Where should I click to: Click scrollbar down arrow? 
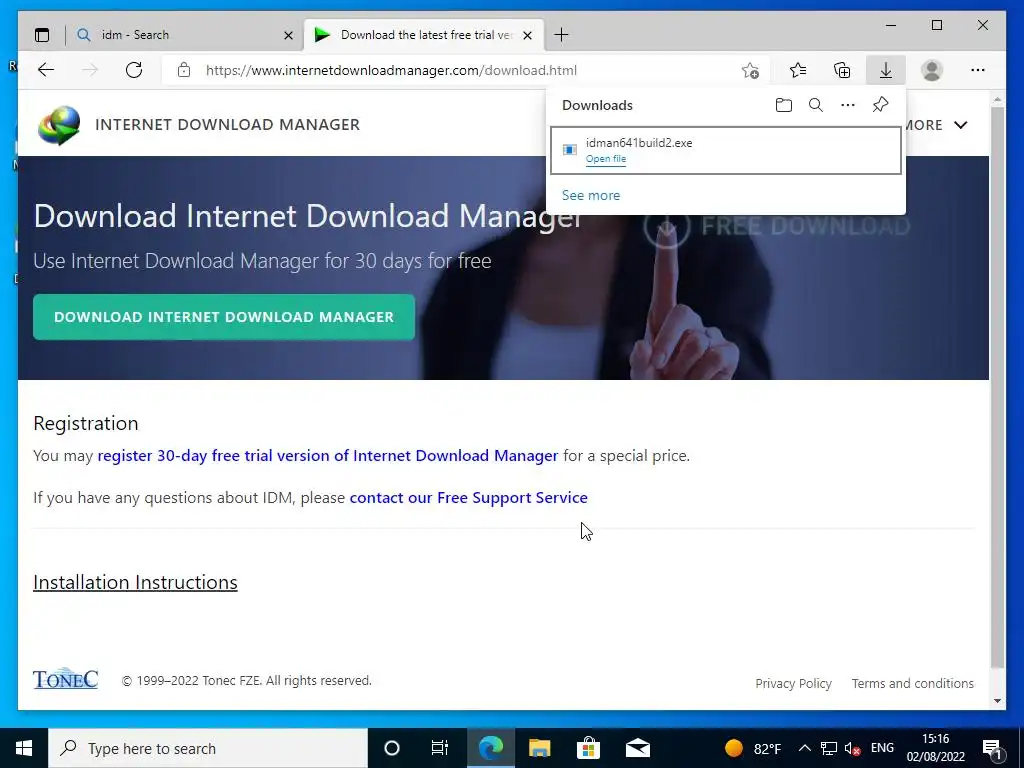point(997,701)
